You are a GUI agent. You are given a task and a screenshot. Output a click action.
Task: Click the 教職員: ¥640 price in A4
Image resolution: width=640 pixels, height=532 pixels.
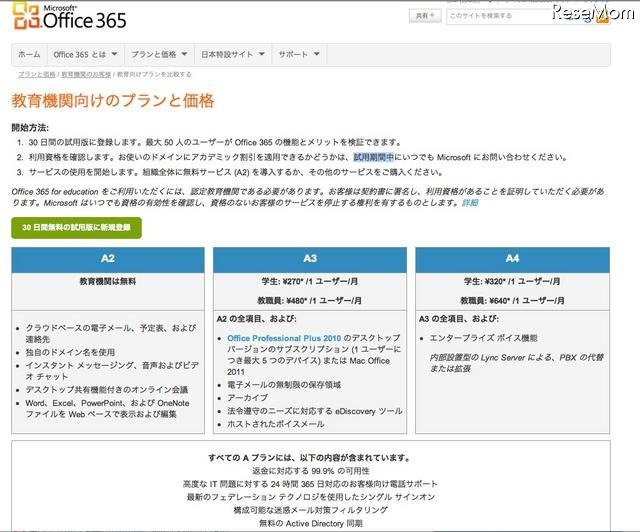512,301
